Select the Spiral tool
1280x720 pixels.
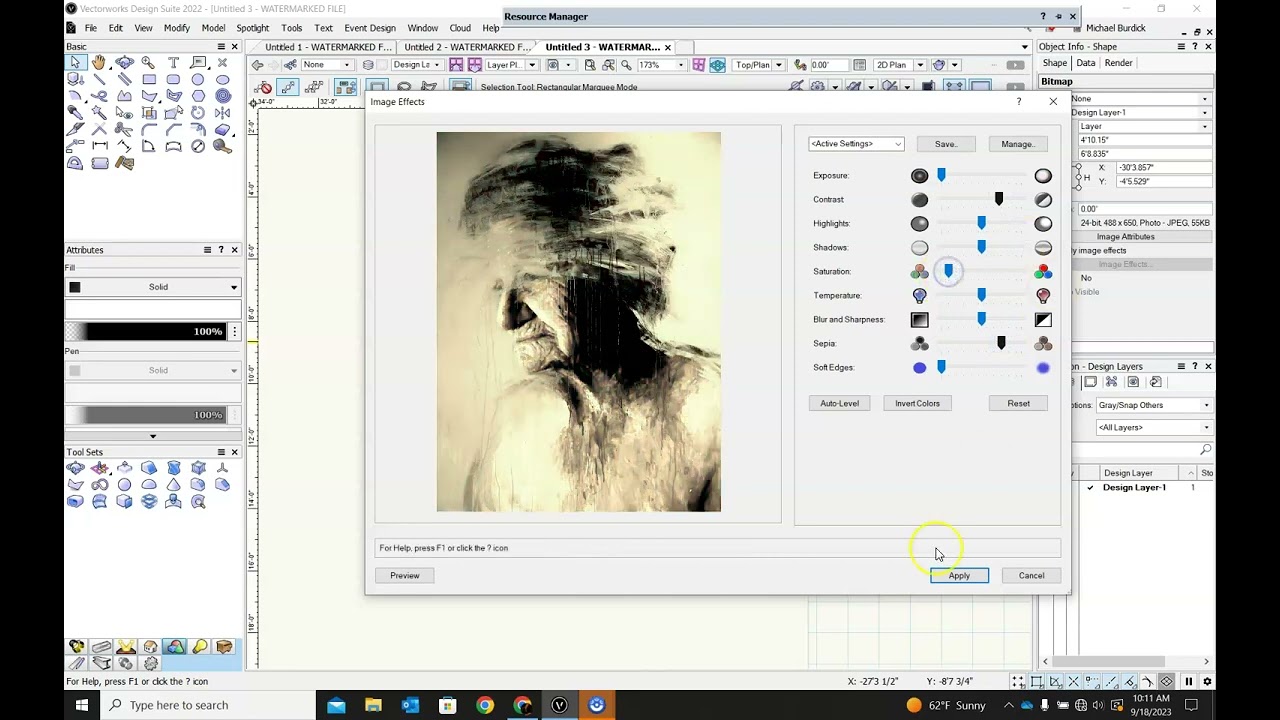223,96
